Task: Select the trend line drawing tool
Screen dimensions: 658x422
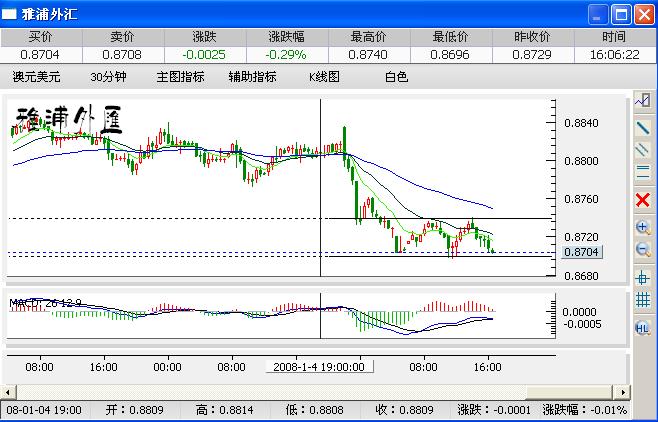Action: (642, 128)
